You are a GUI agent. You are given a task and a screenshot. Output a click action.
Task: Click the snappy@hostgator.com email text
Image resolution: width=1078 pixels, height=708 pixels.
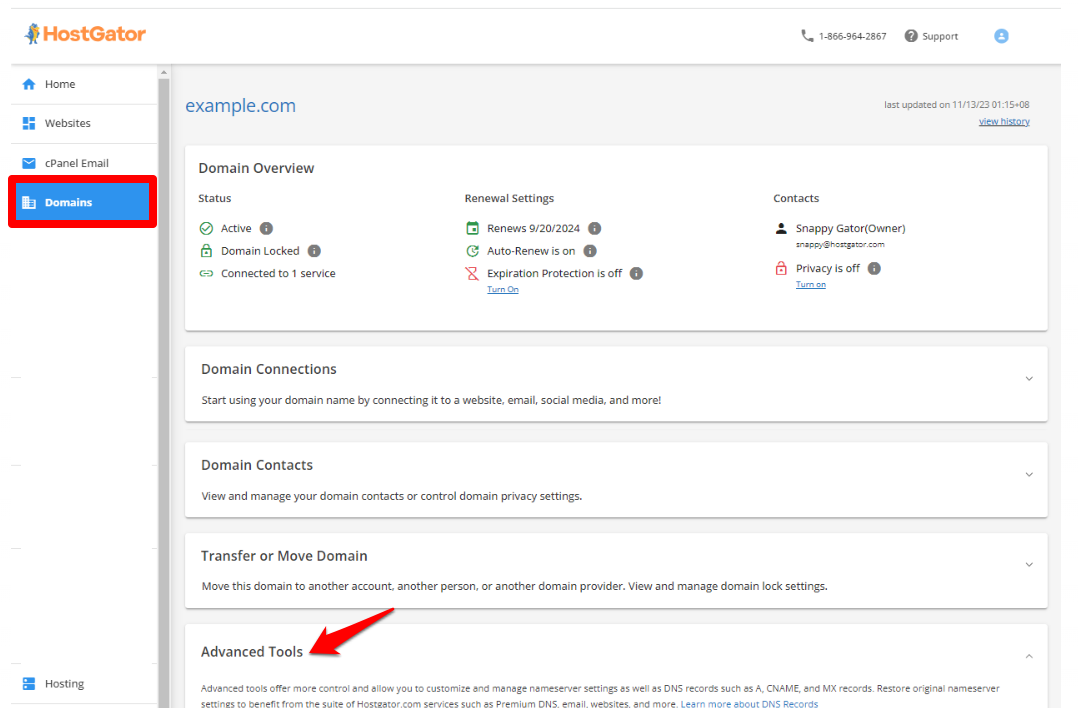840,245
